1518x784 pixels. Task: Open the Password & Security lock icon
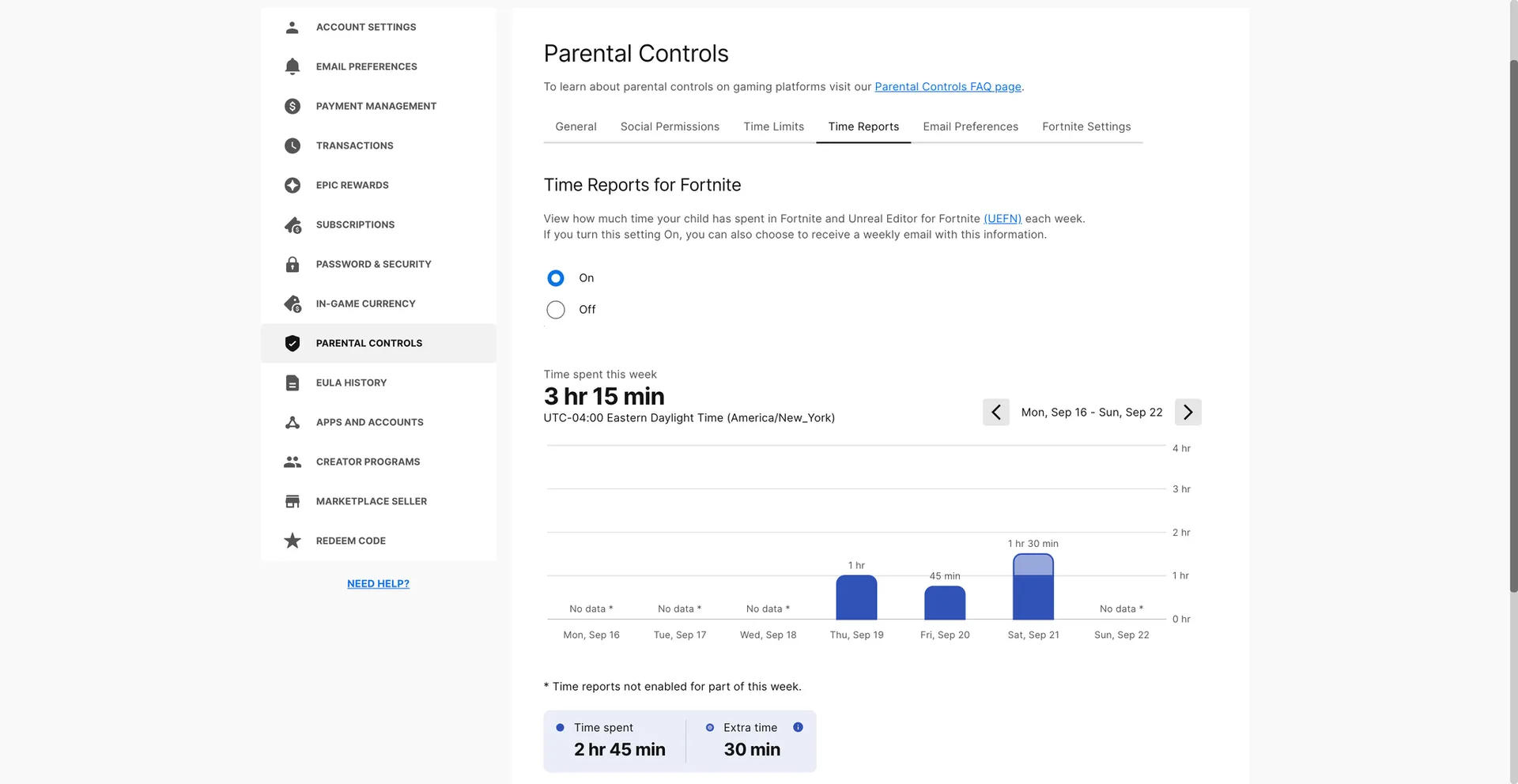[292, 264]
